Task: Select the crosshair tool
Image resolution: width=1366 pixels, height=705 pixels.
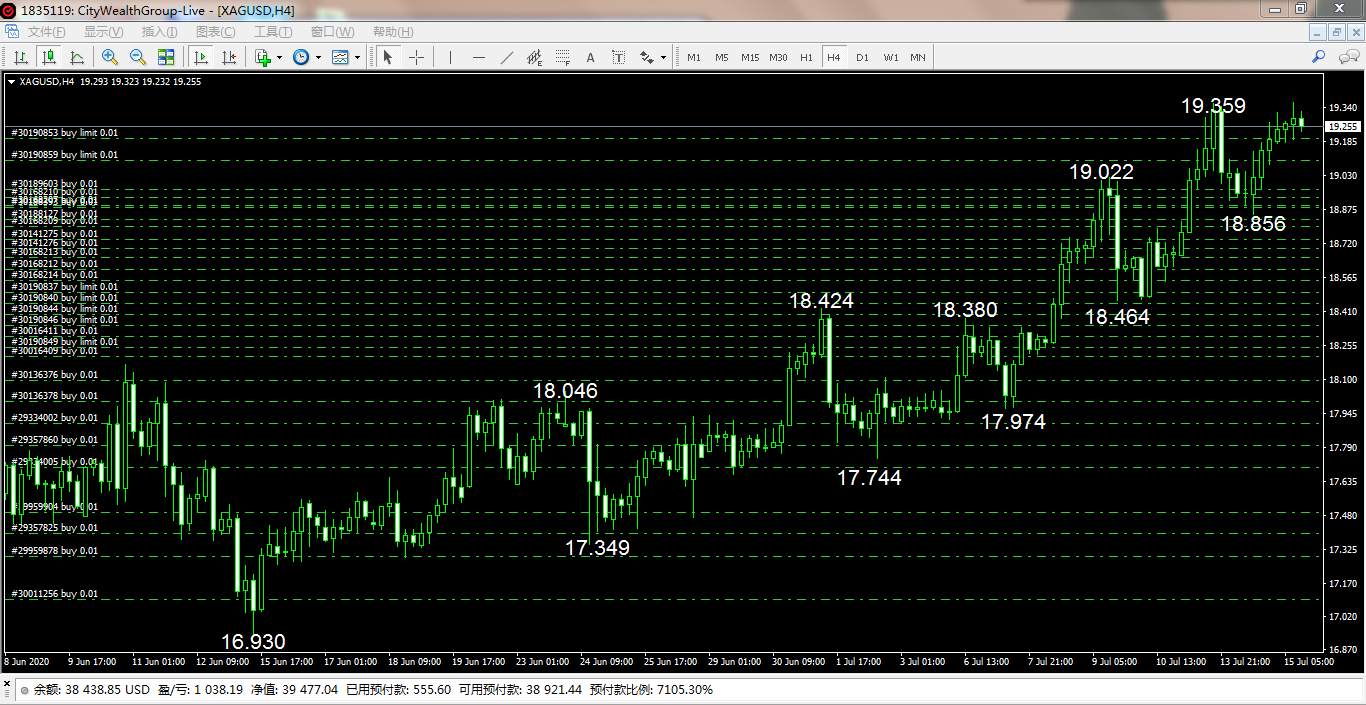Action: [416, 57]
